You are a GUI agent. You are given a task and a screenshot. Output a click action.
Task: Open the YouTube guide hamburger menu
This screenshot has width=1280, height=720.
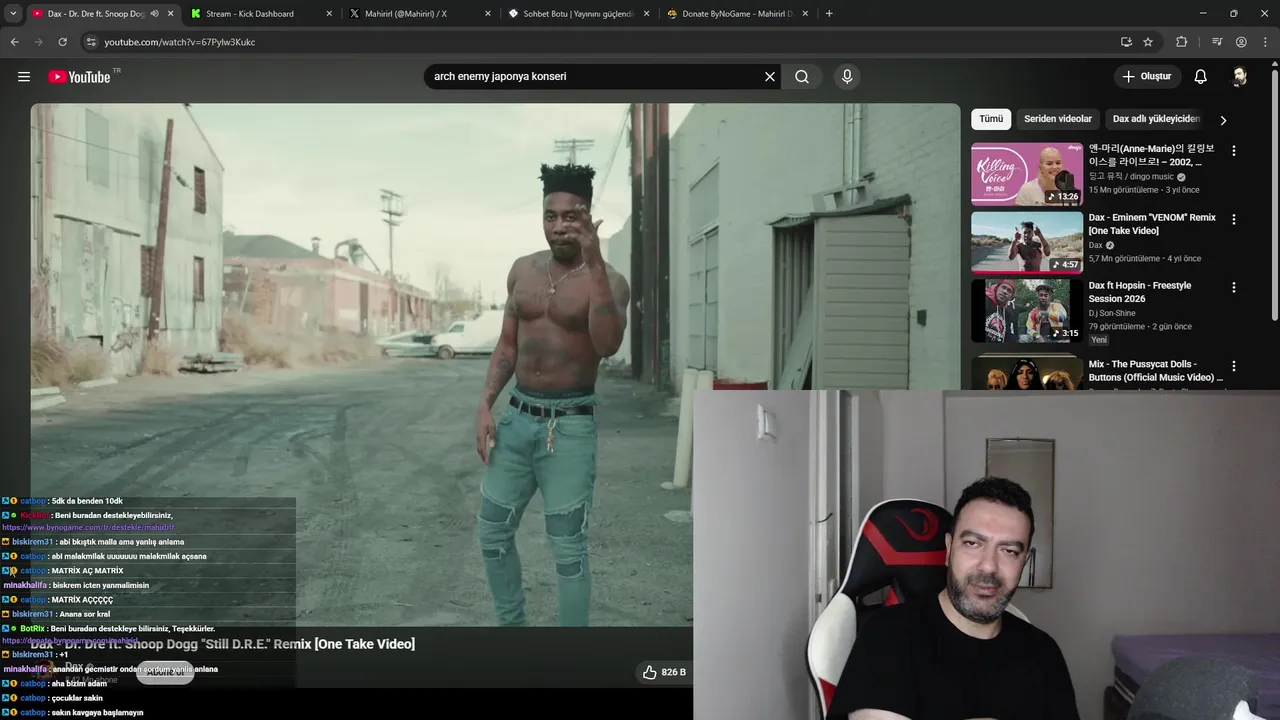click(x=24, y=76)
